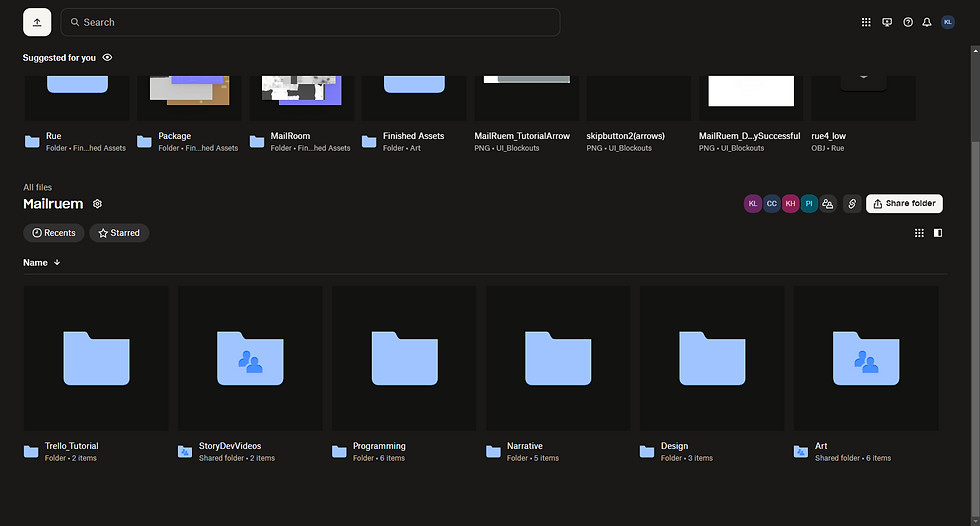Click the Trello_Tutorial folder name
The width and height of the screenshot is (980, 526).
pyautogui.click(x=71, y=446)
